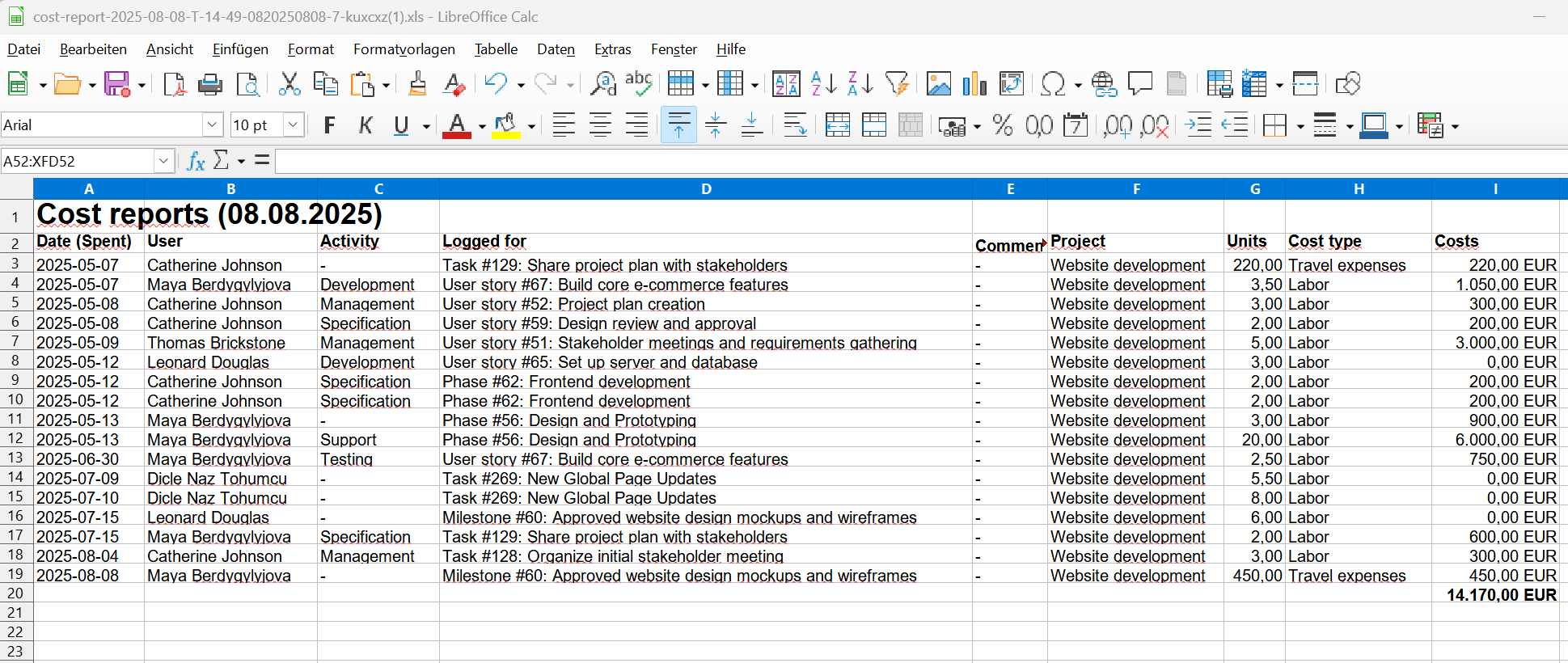Apply the yellow background highlight color

pos(506,125)
